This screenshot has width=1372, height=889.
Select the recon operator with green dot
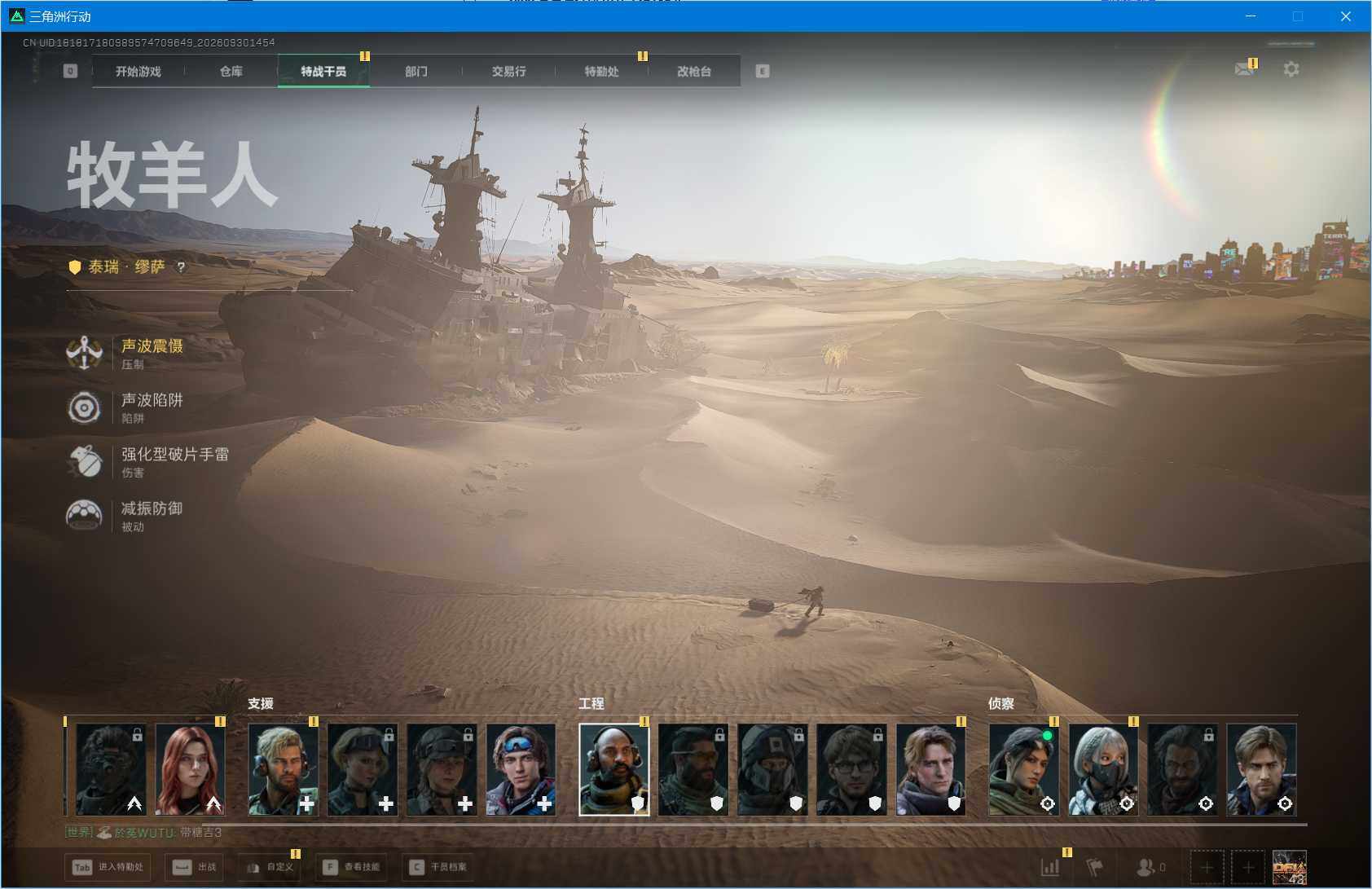pos(1024,769)
